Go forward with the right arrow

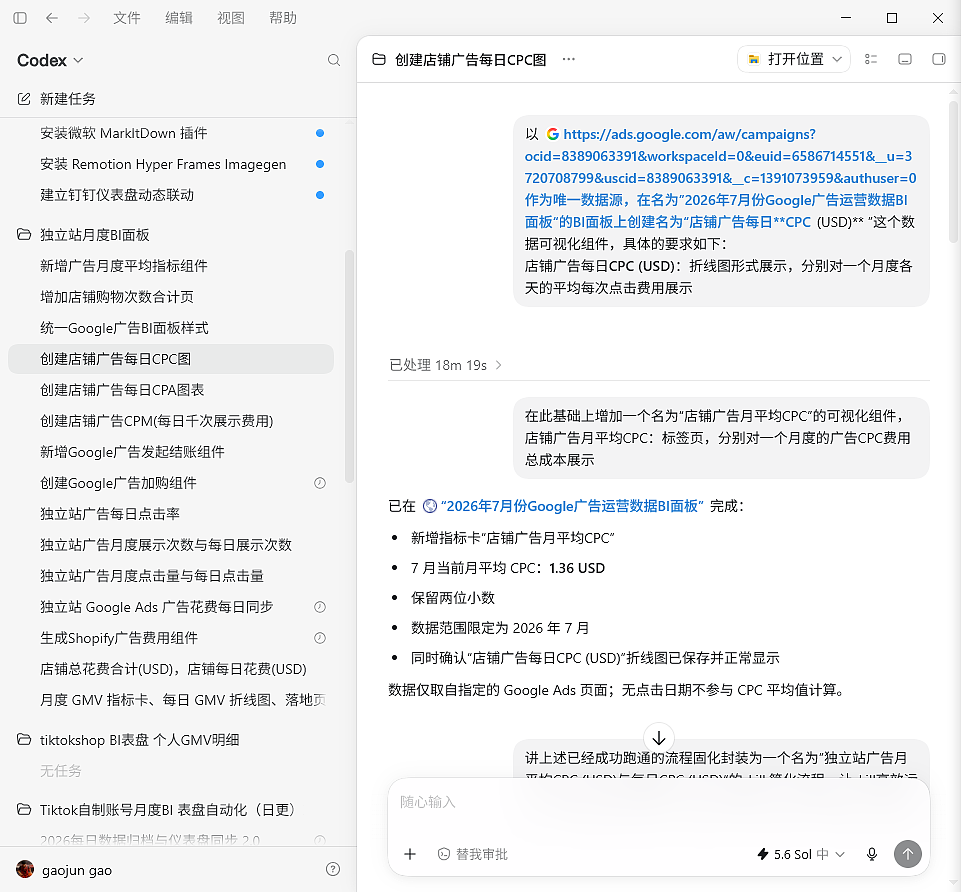pos(84,18)
